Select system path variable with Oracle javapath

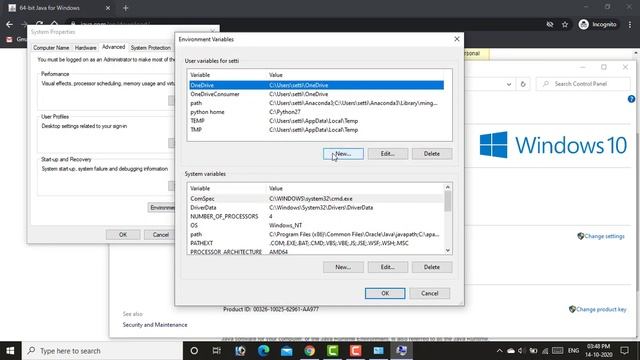(x=316, y=234)
